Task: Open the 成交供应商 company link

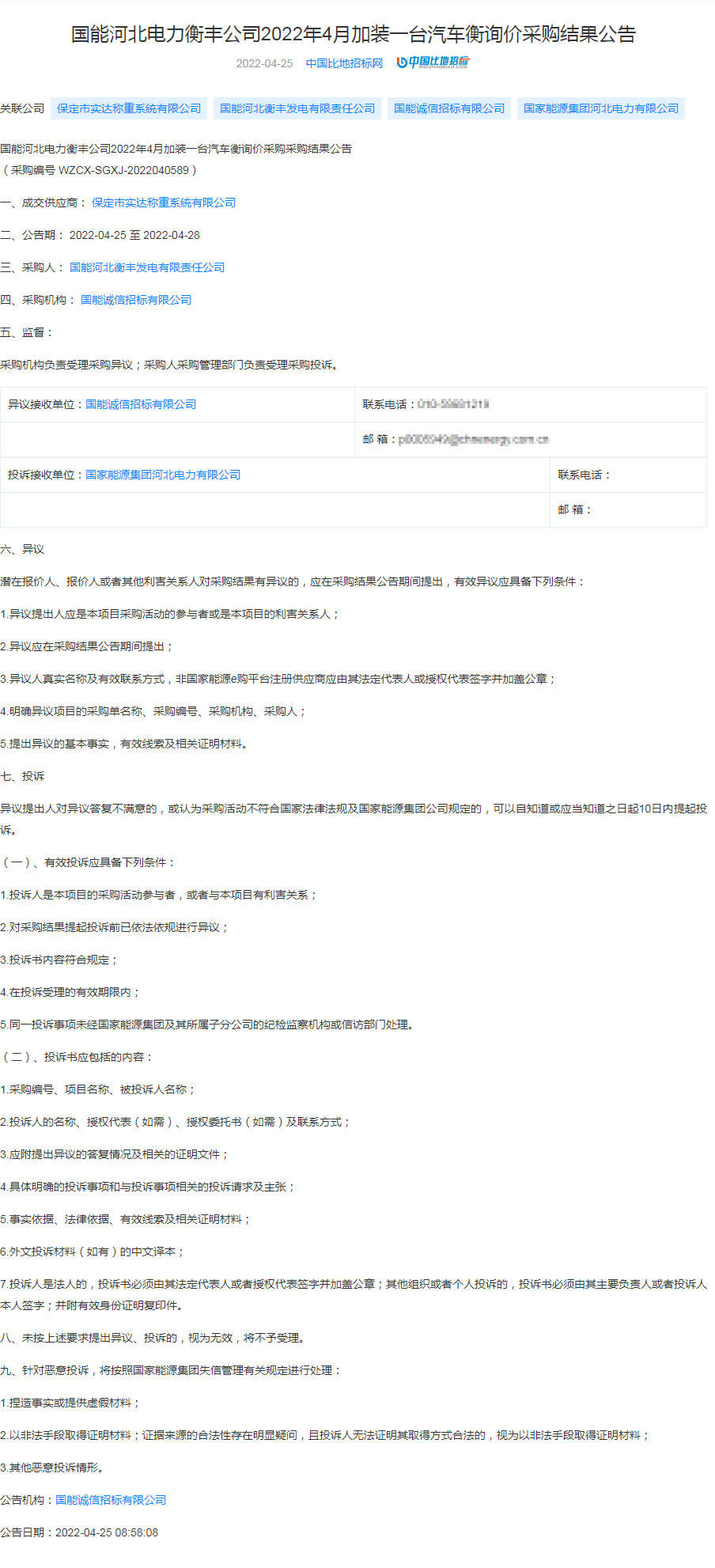Action: click(x=164, y=203)
